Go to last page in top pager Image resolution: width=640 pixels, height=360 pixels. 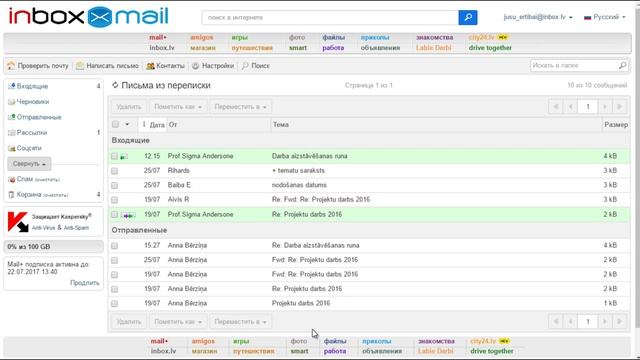[619, 107]
